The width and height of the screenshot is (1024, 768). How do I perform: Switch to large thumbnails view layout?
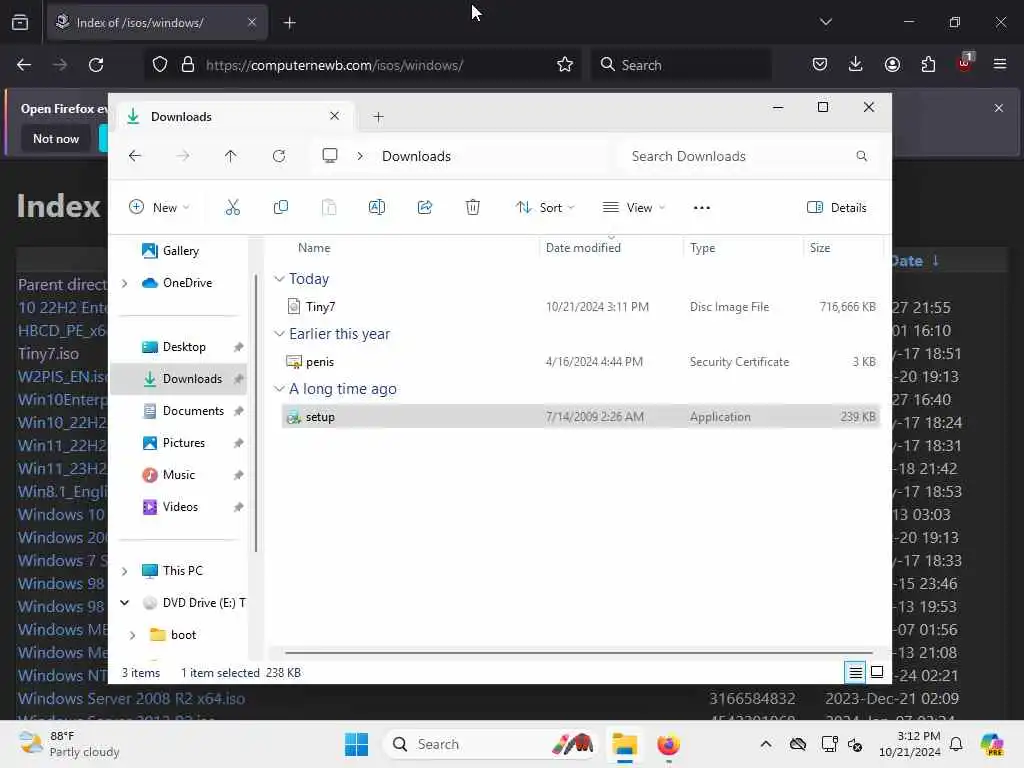click(877, 672)
